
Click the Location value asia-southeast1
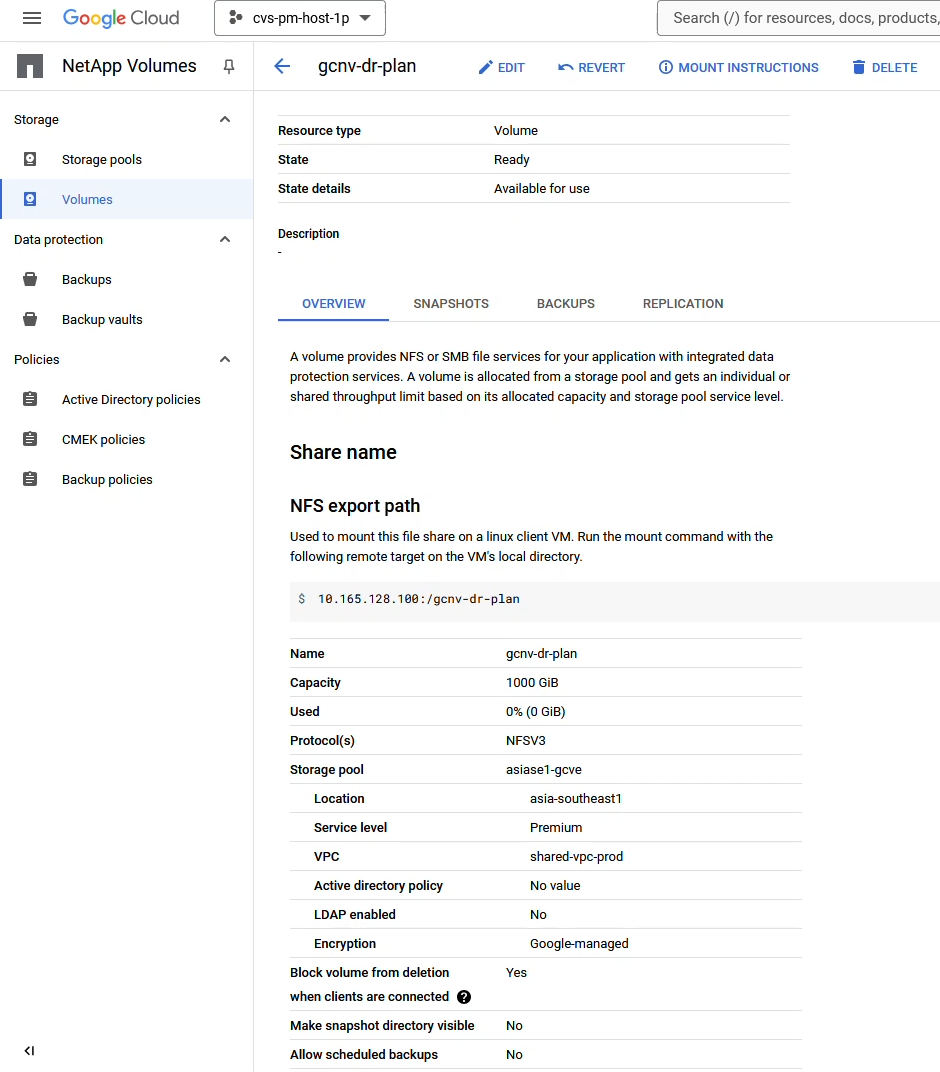[x=576, y=799]
